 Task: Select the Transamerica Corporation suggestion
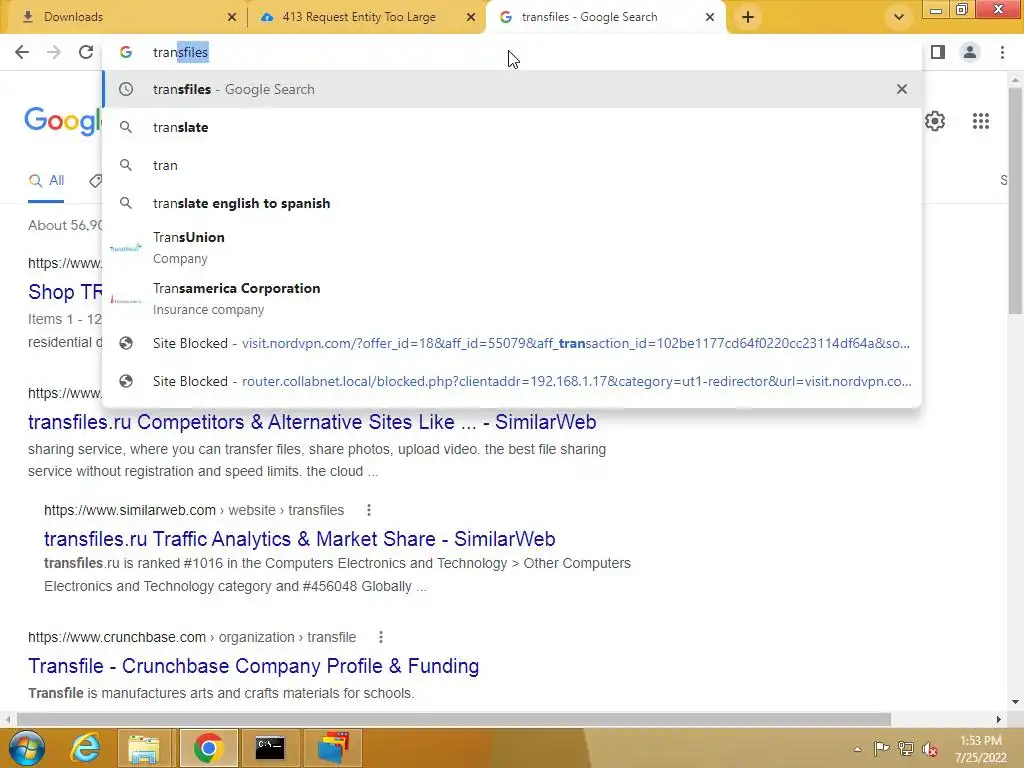pos(512,298)
